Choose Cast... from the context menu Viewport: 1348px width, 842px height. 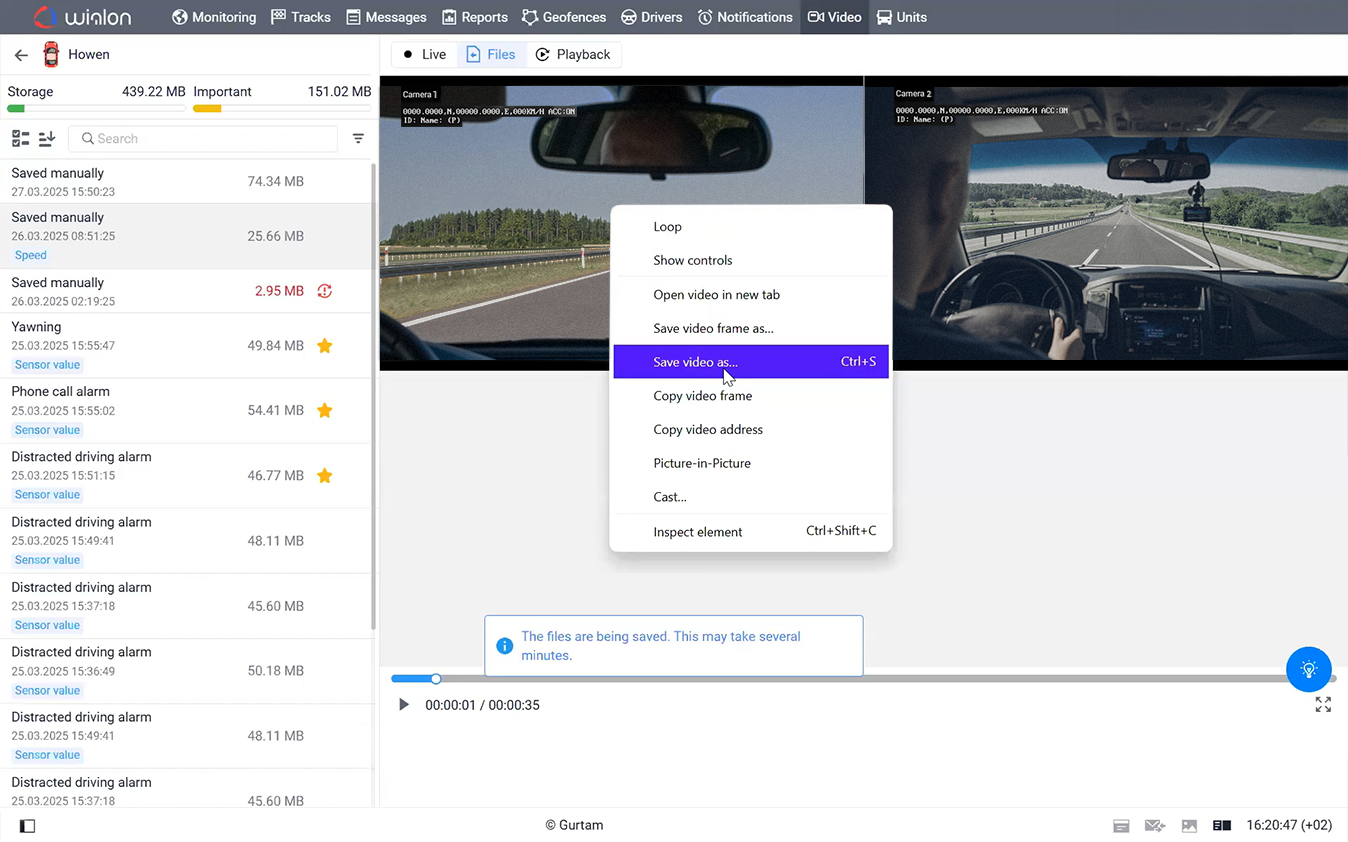[x=751, y=497]
